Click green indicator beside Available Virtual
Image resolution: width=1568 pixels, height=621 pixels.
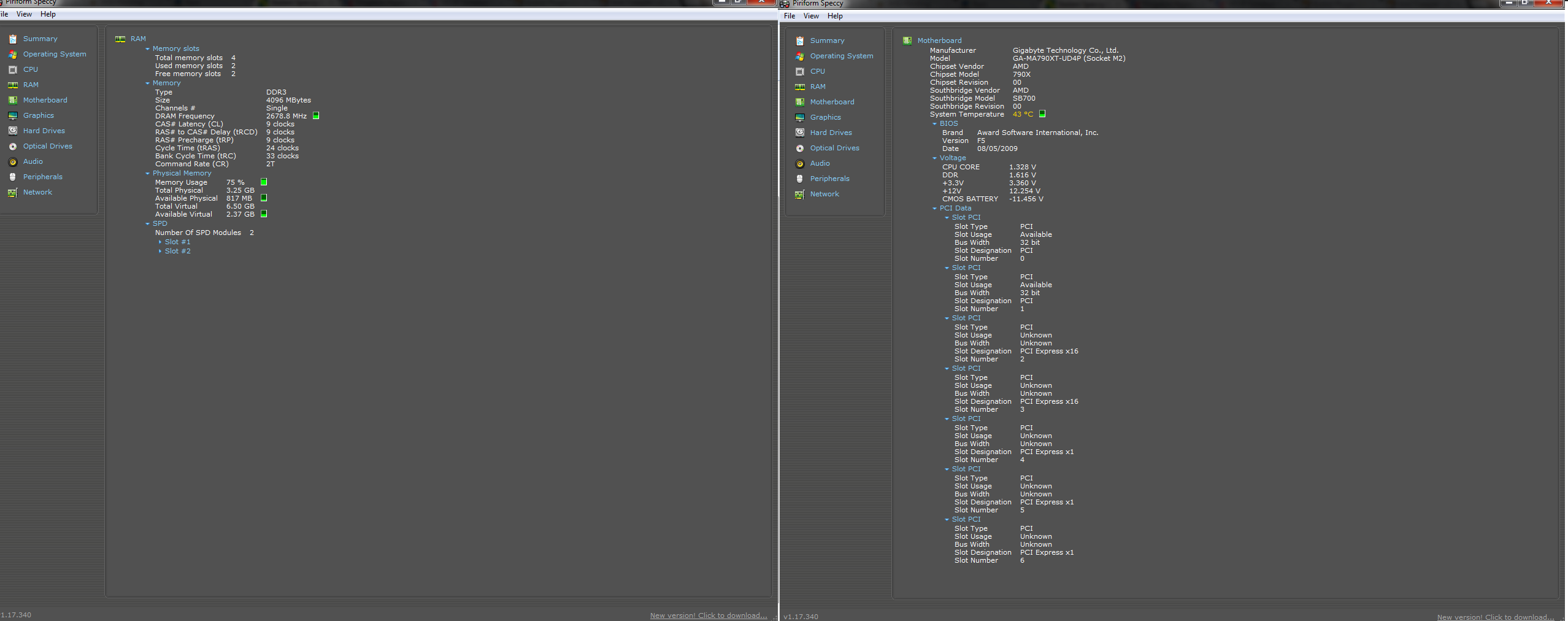(264, 214)
